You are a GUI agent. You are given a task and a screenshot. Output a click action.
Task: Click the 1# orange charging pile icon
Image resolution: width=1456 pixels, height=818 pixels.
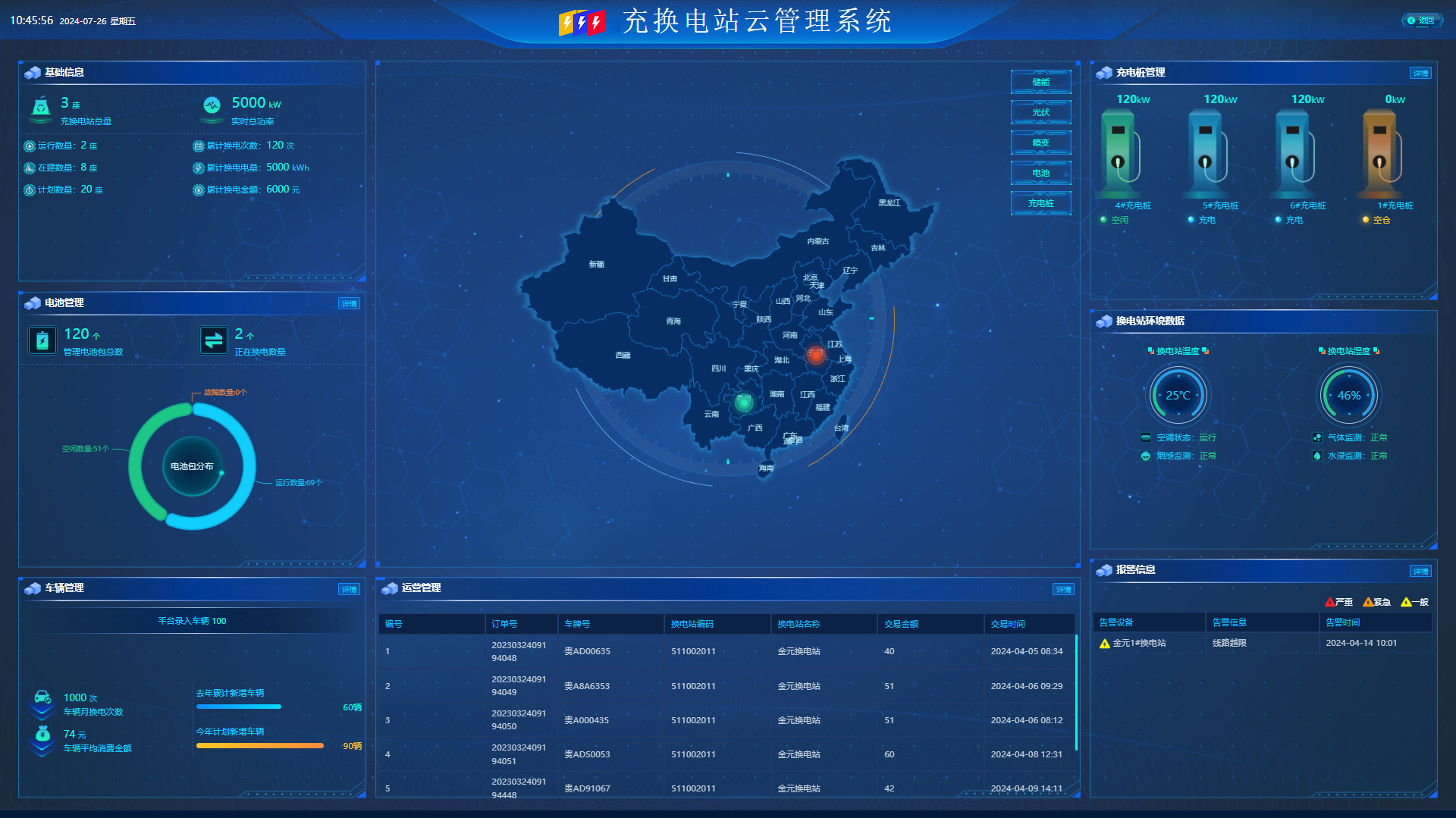(1382, 152)
